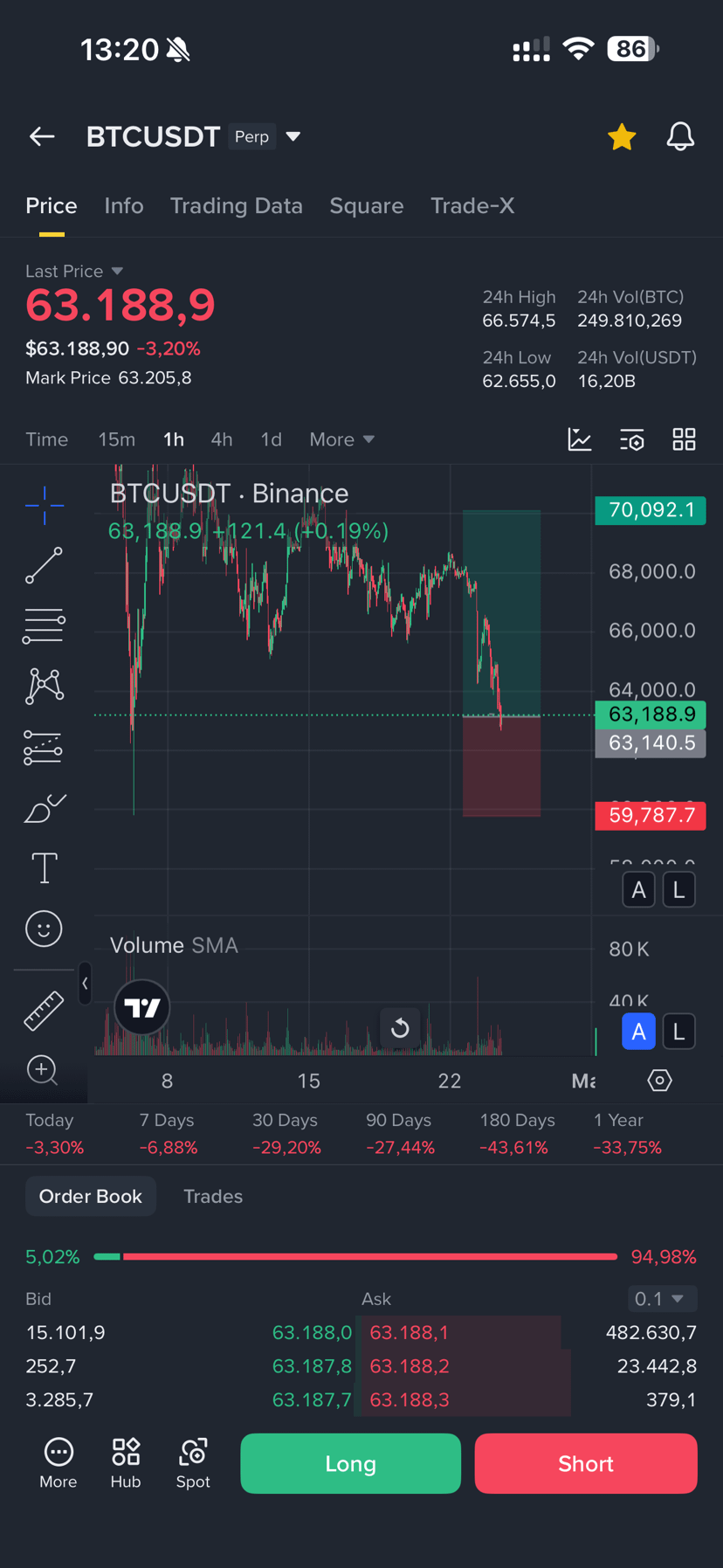Toggle log scale L on volume pane
723x1568 pixels.
[x=679, y=1032]
